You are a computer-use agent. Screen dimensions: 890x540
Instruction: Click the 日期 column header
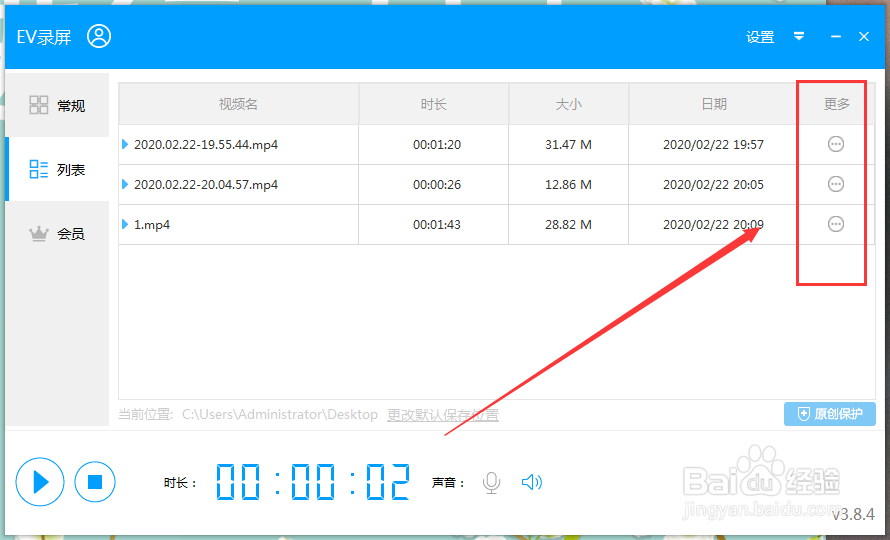pyautogui.click(x=713, y=104)
